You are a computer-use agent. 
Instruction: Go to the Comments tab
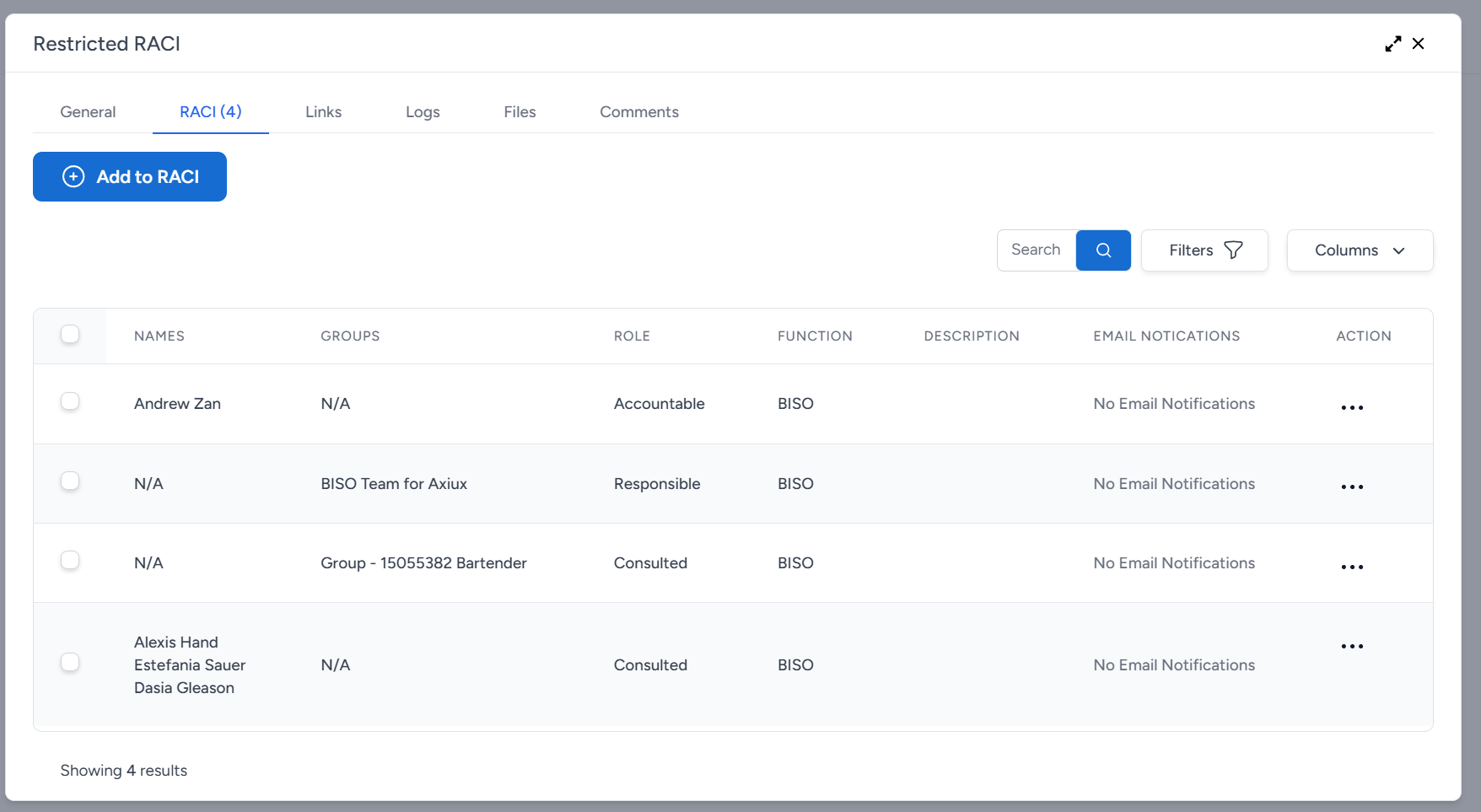pos(638,112)
